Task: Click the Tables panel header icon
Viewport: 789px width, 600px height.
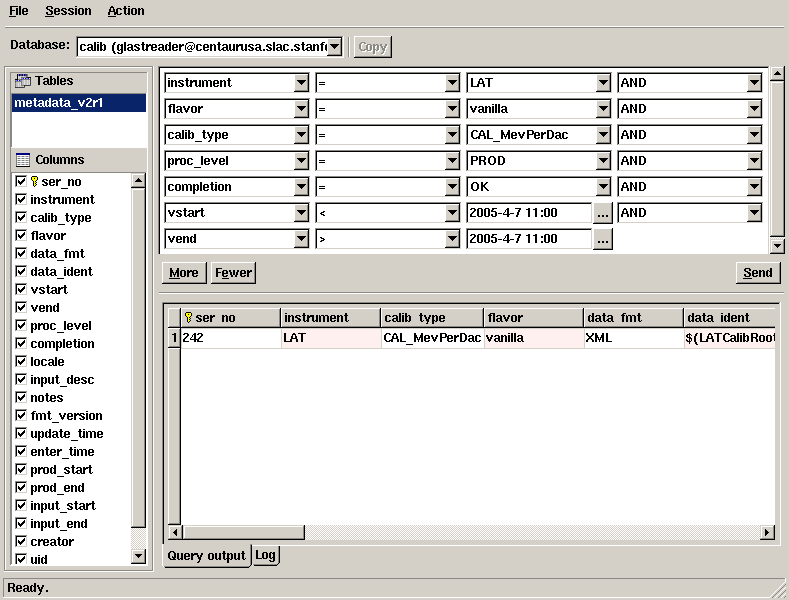Action: [23, 81]
